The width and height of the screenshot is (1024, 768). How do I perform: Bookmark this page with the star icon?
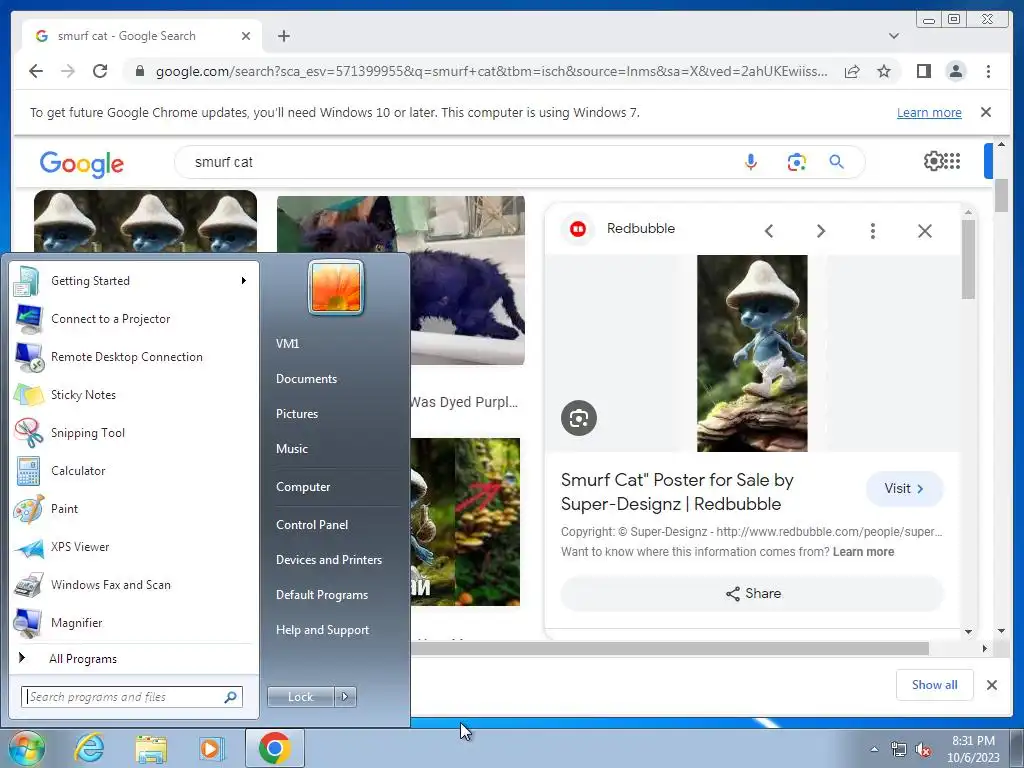(x=884, y=71)
